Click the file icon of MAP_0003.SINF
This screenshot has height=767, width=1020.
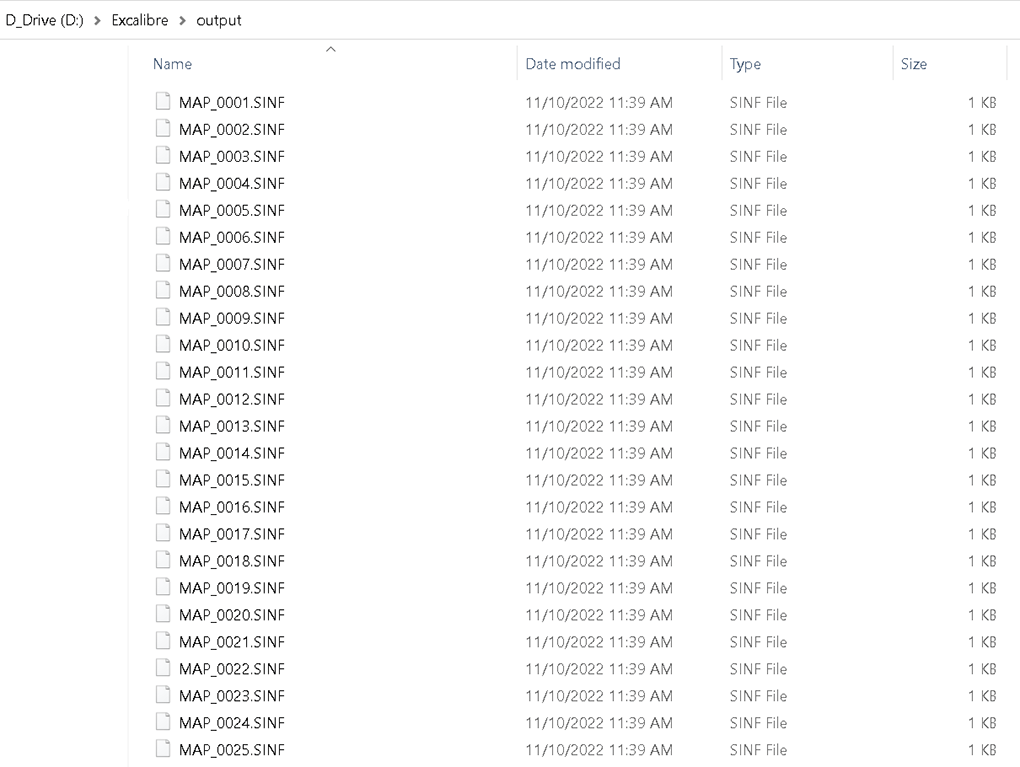coord(163,155)
